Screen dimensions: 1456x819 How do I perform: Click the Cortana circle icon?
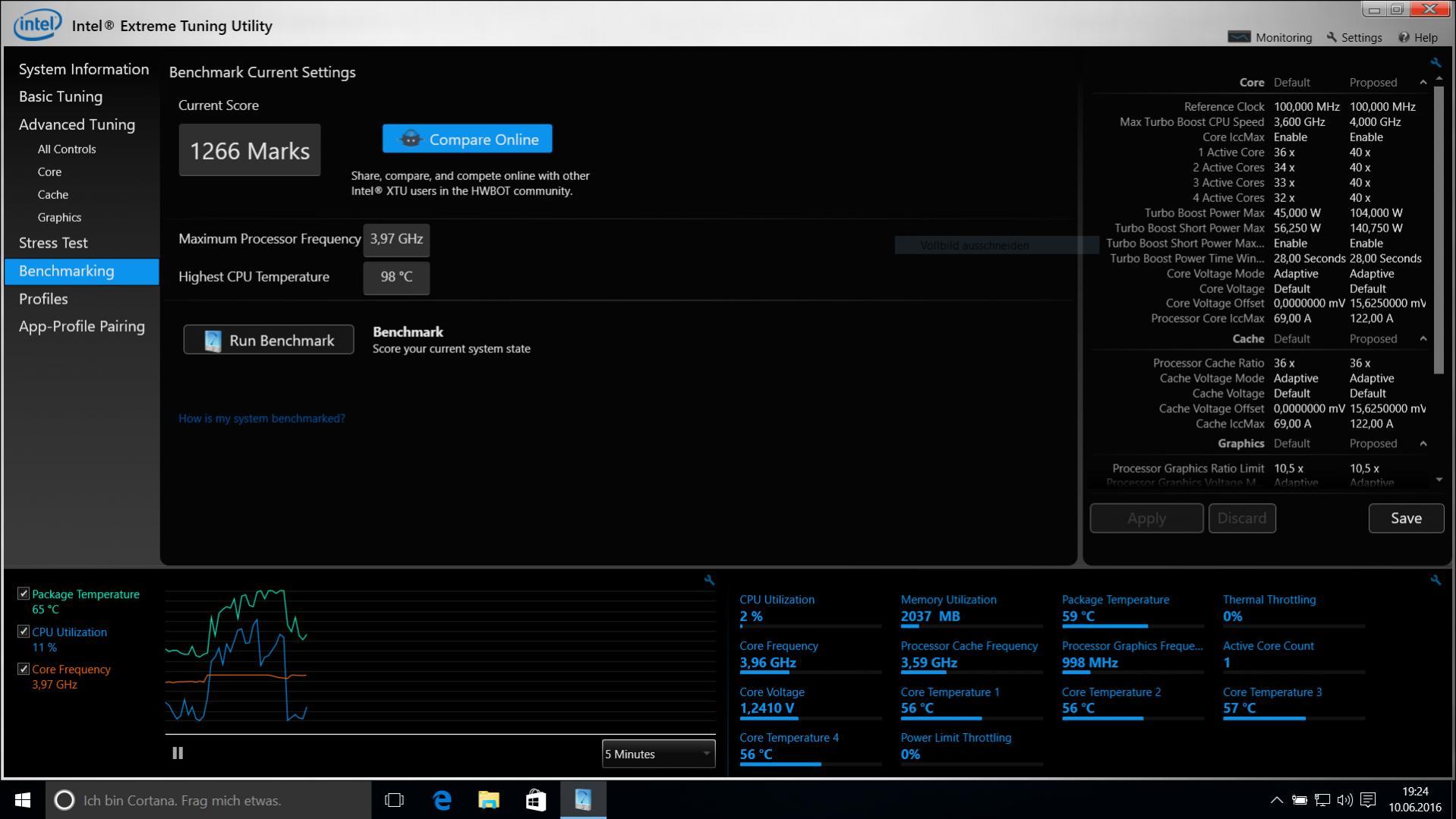[x=65, y=800]
